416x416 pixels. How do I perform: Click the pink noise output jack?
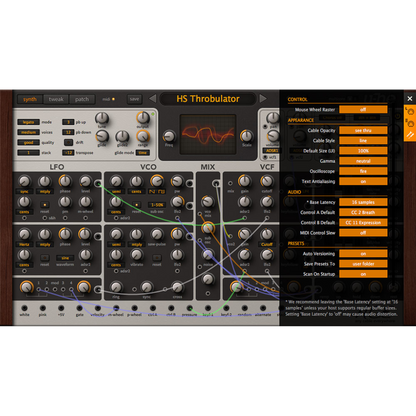[x=43, y=308]
